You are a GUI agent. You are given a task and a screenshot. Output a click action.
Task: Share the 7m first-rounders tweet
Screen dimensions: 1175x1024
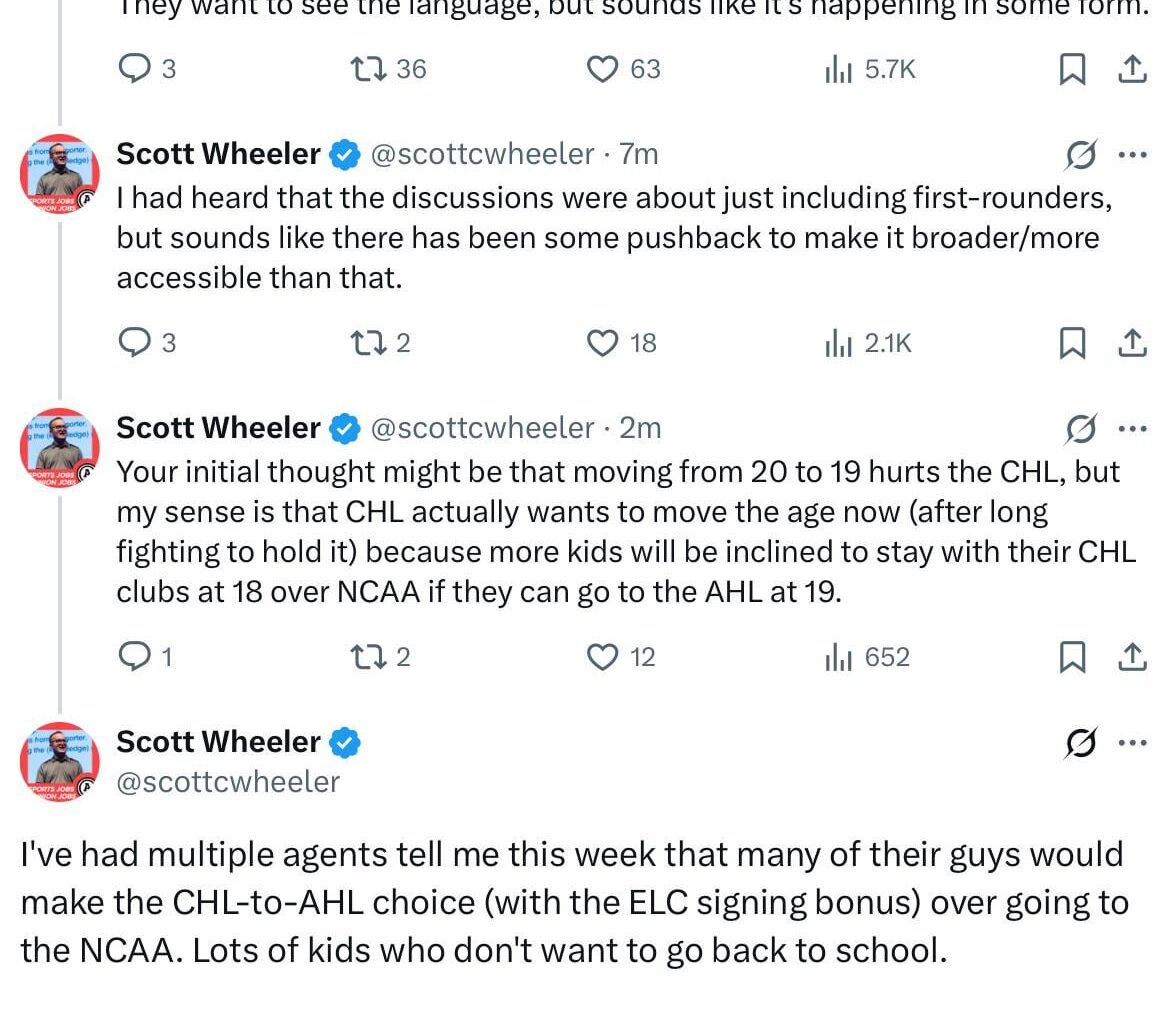click(x=1131, y=343)
